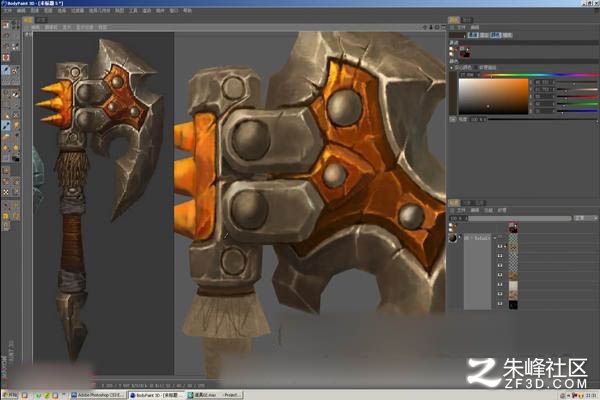Click the viewport zoom camera icon
The height and width of the screenshot is (400, 600).
click(431, 27)
